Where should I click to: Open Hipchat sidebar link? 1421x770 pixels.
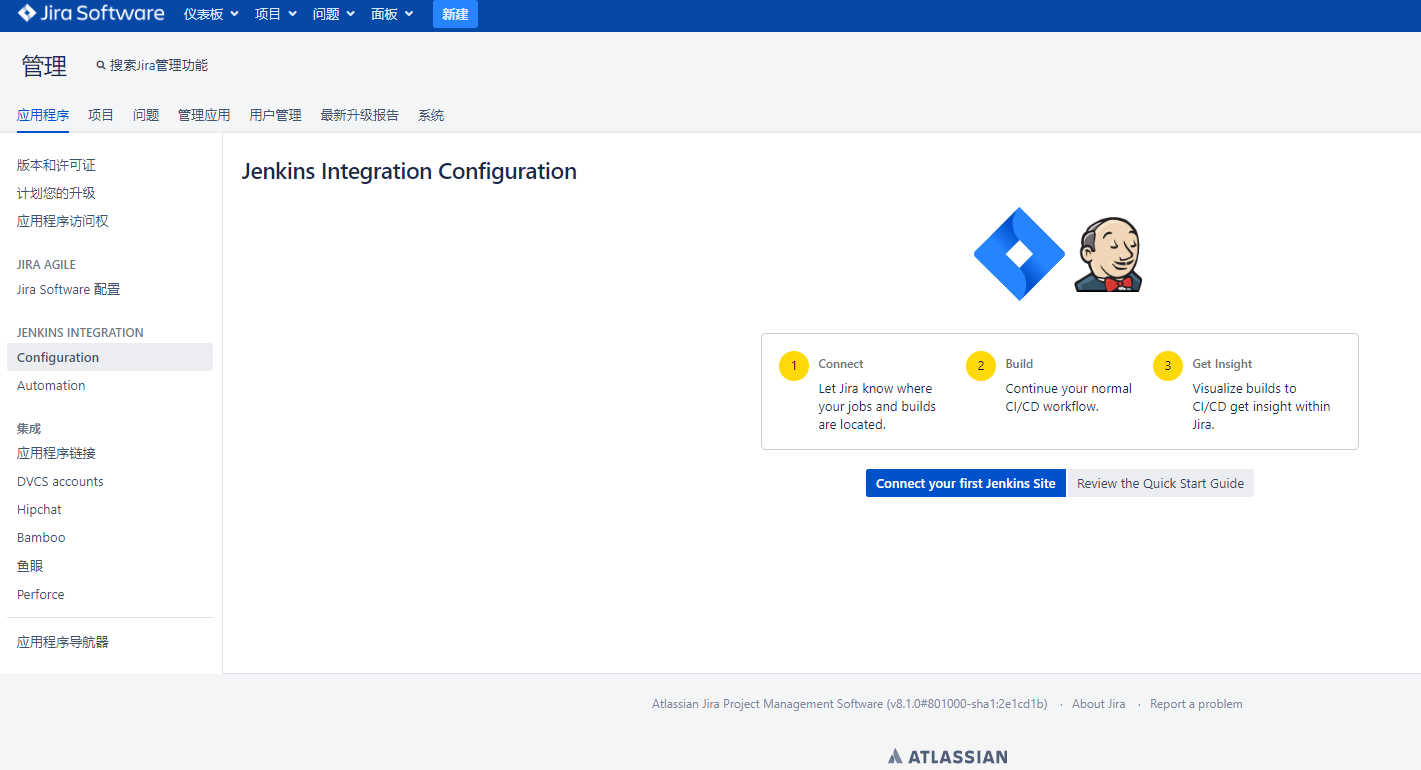(x=40, y=509)
